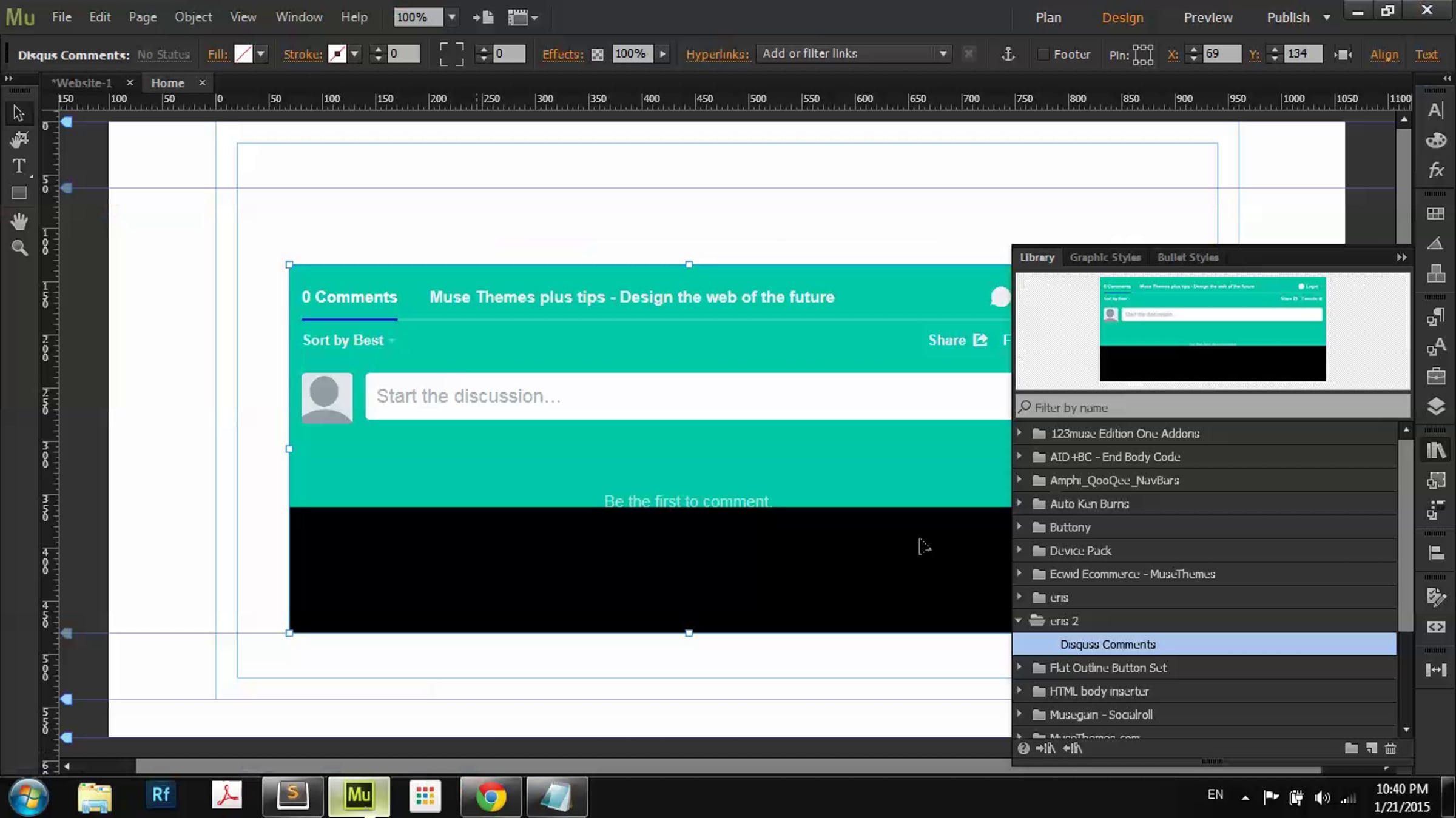Click the library Filter by name field

(1213, 408)
